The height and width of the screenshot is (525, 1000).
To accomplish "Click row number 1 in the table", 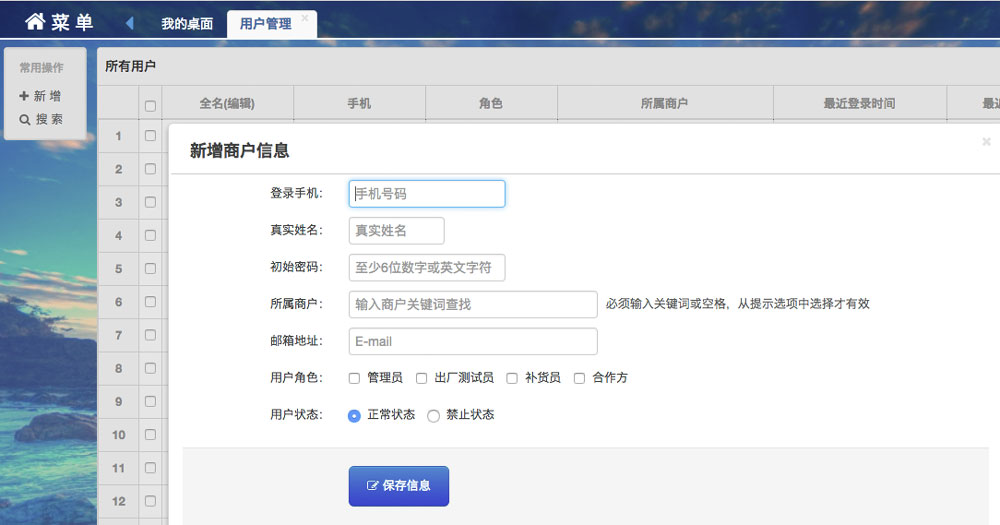I will (119, 136).
